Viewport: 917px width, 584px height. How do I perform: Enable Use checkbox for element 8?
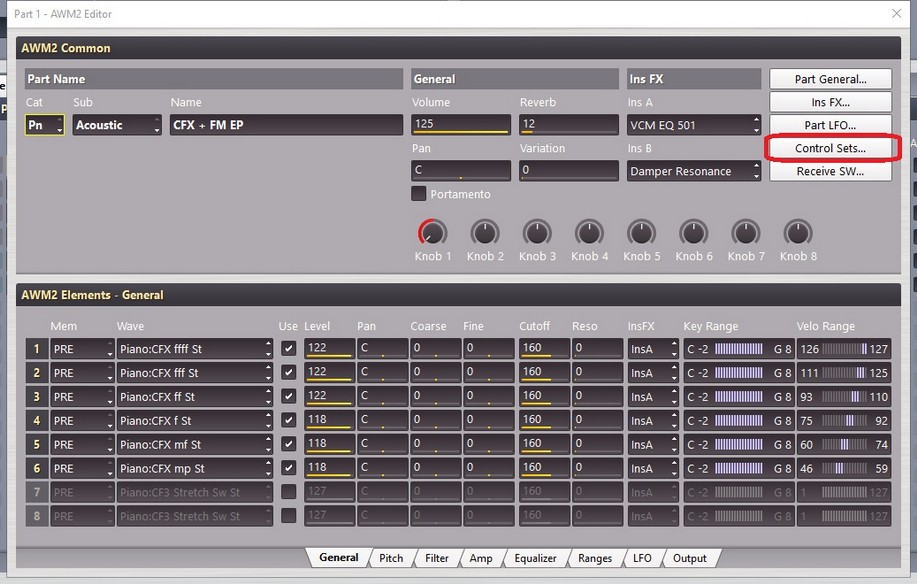[288, 516]
